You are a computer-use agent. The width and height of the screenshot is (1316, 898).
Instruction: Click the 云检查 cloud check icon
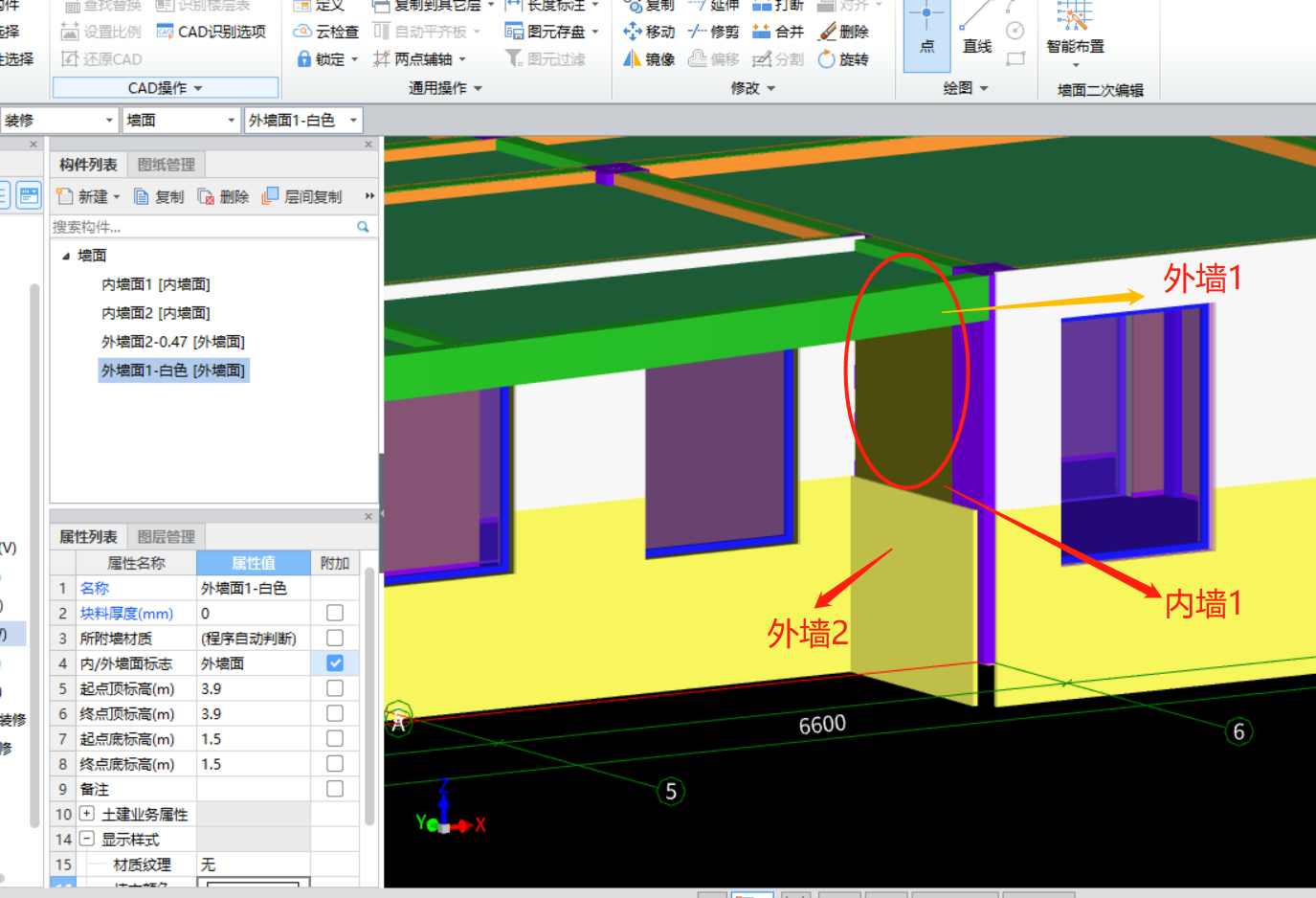[x=302, y=32]
